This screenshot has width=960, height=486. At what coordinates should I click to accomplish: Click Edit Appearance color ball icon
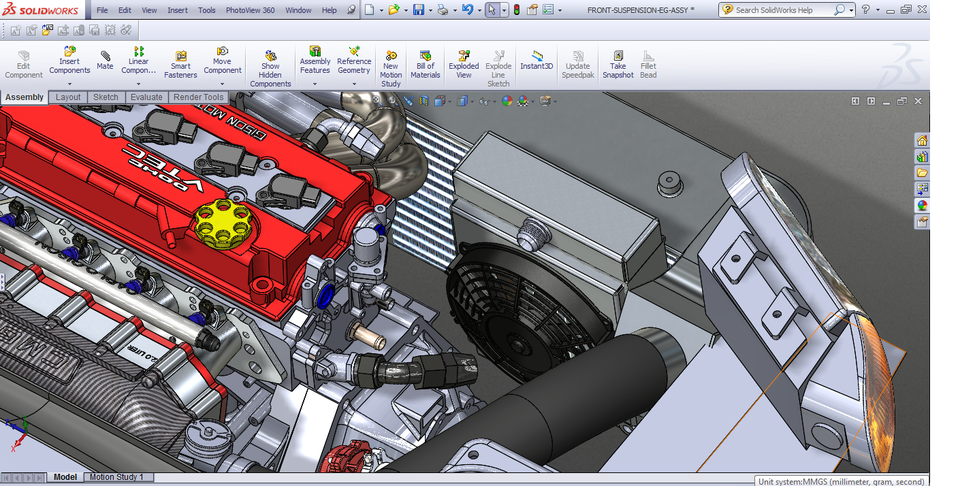[x=507, y=101]
